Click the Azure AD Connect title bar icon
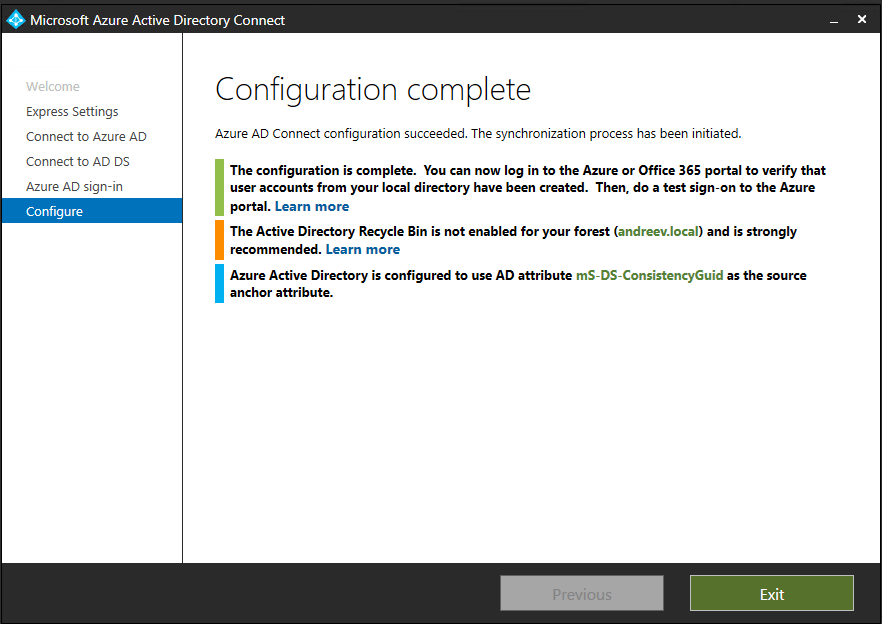Viewport: 882px width, 624px height. click(x=16, y=20)
